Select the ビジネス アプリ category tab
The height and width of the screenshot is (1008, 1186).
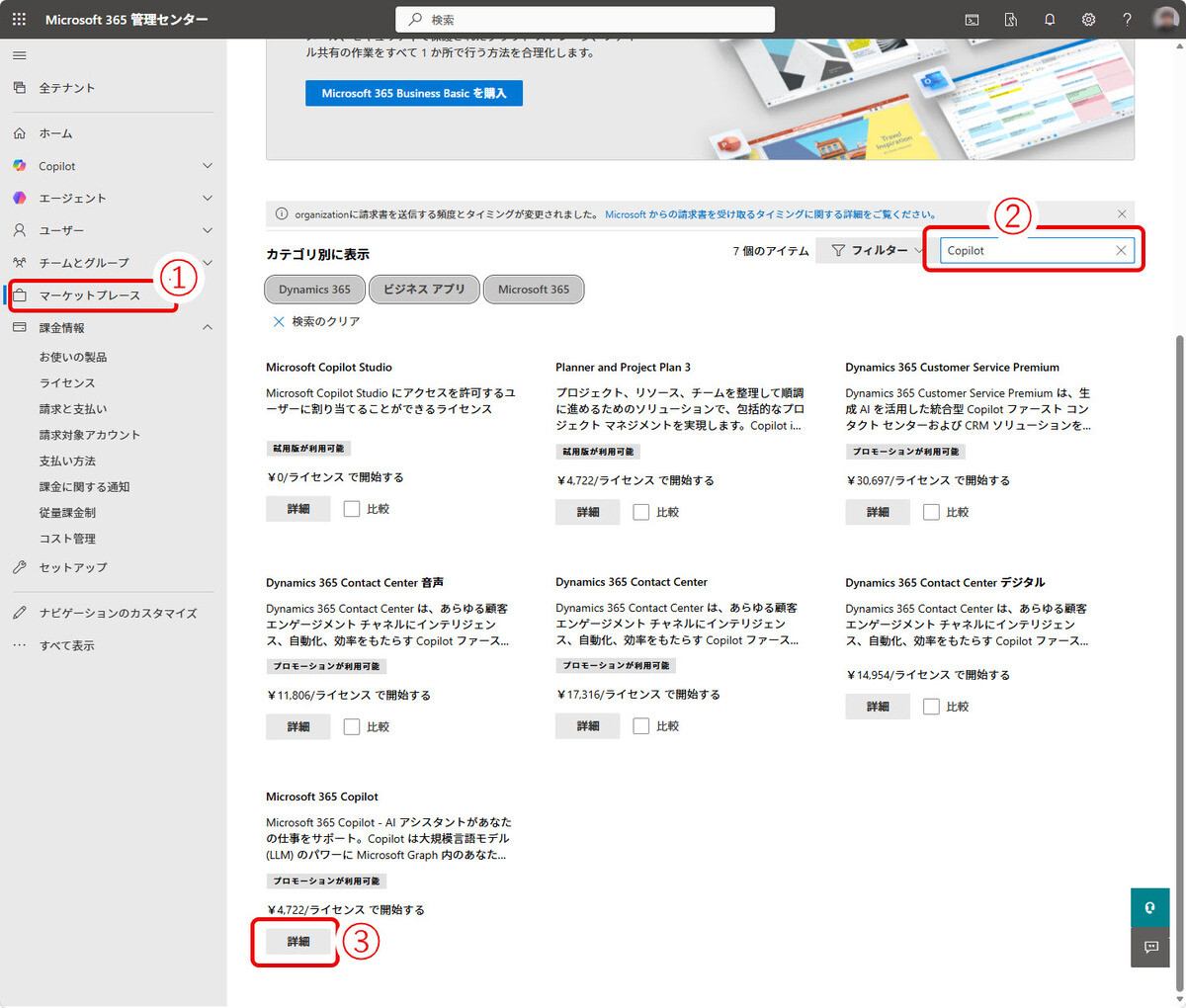[x=424, y=290]
